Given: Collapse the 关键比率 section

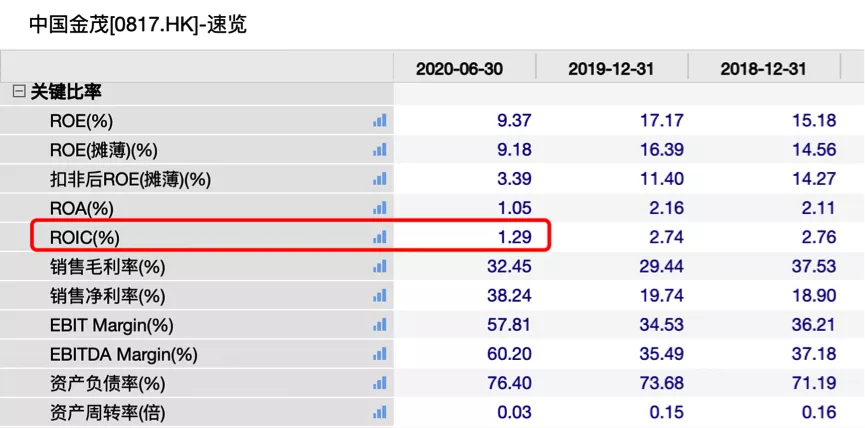Looking at the screenshot, I should point(19,92).
